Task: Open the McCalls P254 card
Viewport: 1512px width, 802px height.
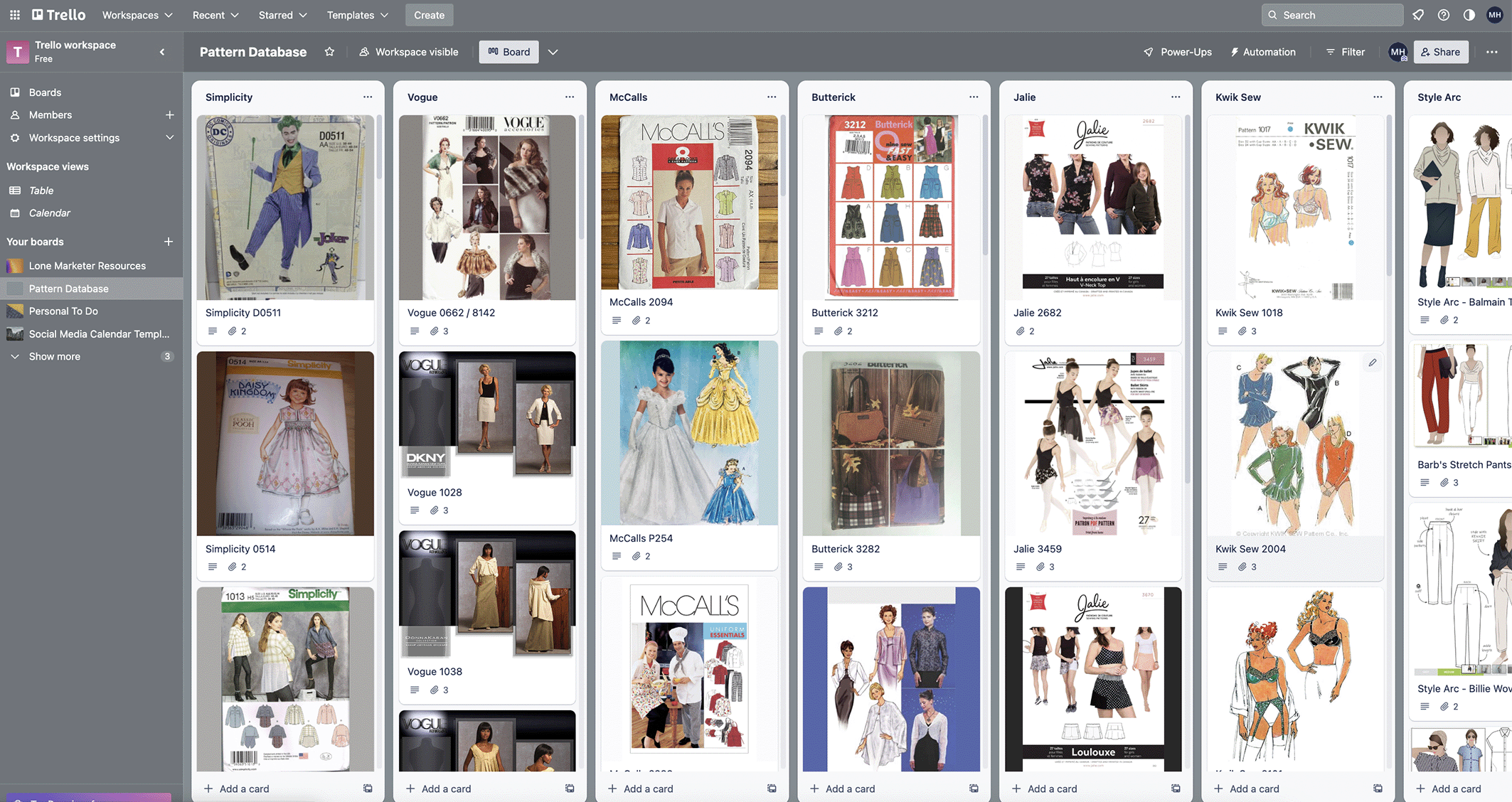Action: pos(689,455)
